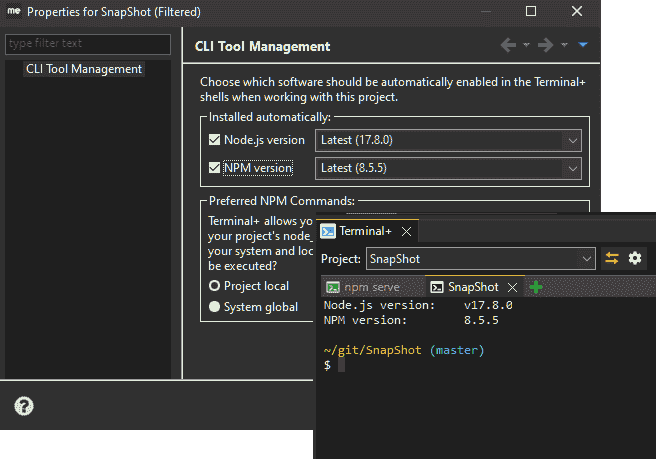
Task: Click the CLI Tool Management page heading
Action: click(262, 46)
